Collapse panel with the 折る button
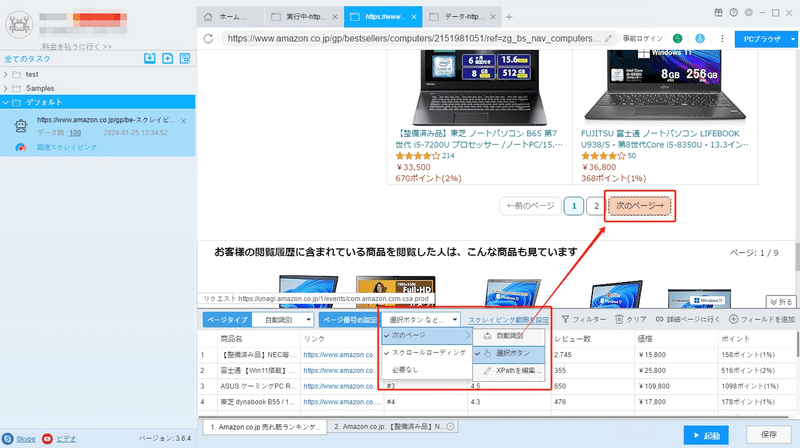This screenshot has width=800, height=448. click(x=781, y=302)
